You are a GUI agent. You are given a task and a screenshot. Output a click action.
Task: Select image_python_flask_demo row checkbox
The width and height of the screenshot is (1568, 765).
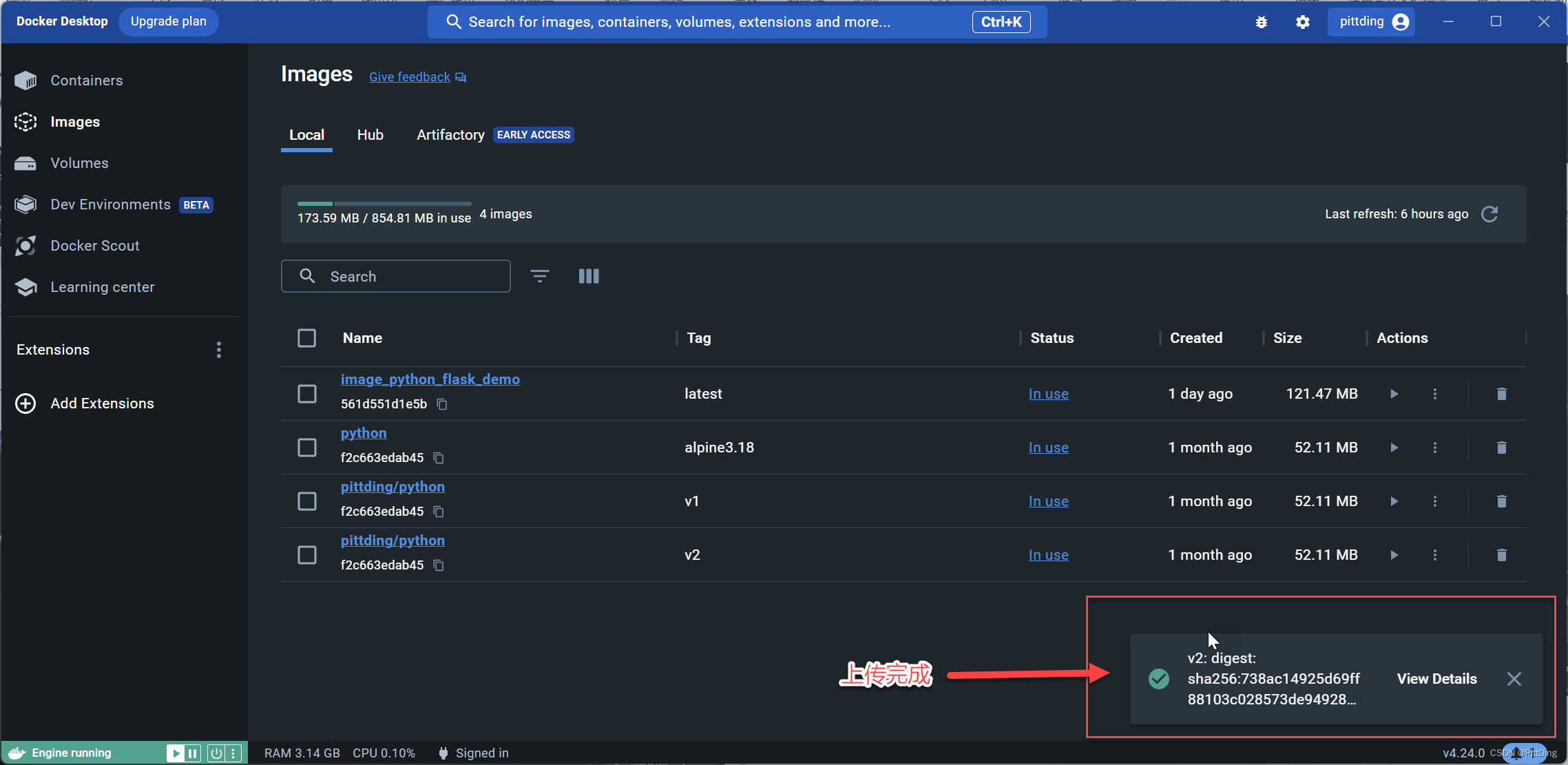[307, 394]
